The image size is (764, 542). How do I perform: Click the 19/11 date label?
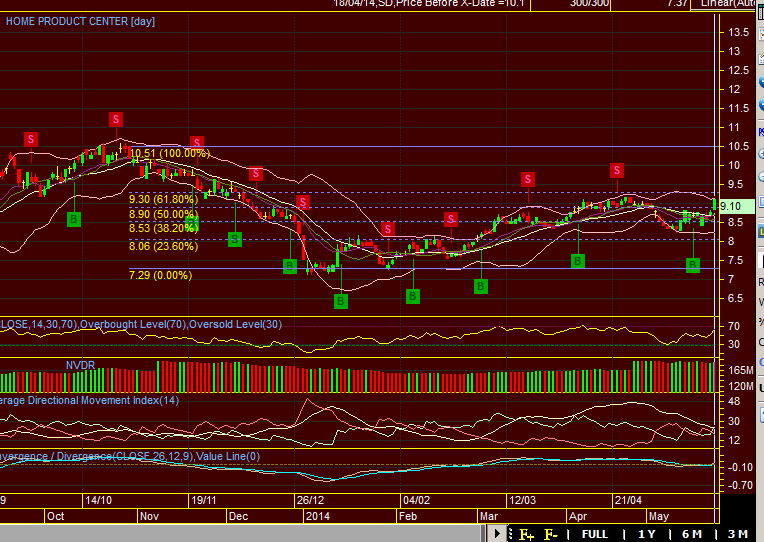(x=204, y=501)
